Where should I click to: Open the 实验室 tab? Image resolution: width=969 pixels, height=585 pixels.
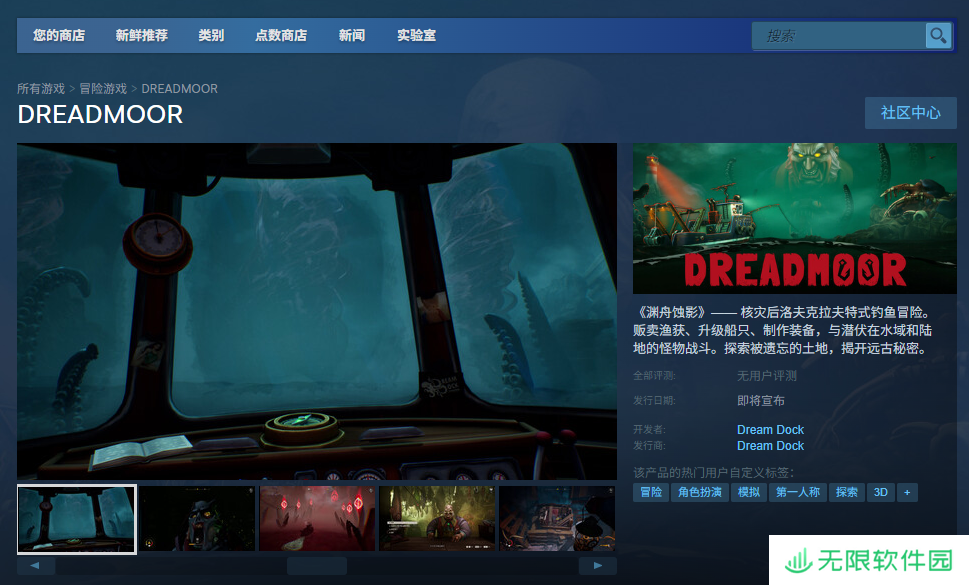tap(417, 35)
